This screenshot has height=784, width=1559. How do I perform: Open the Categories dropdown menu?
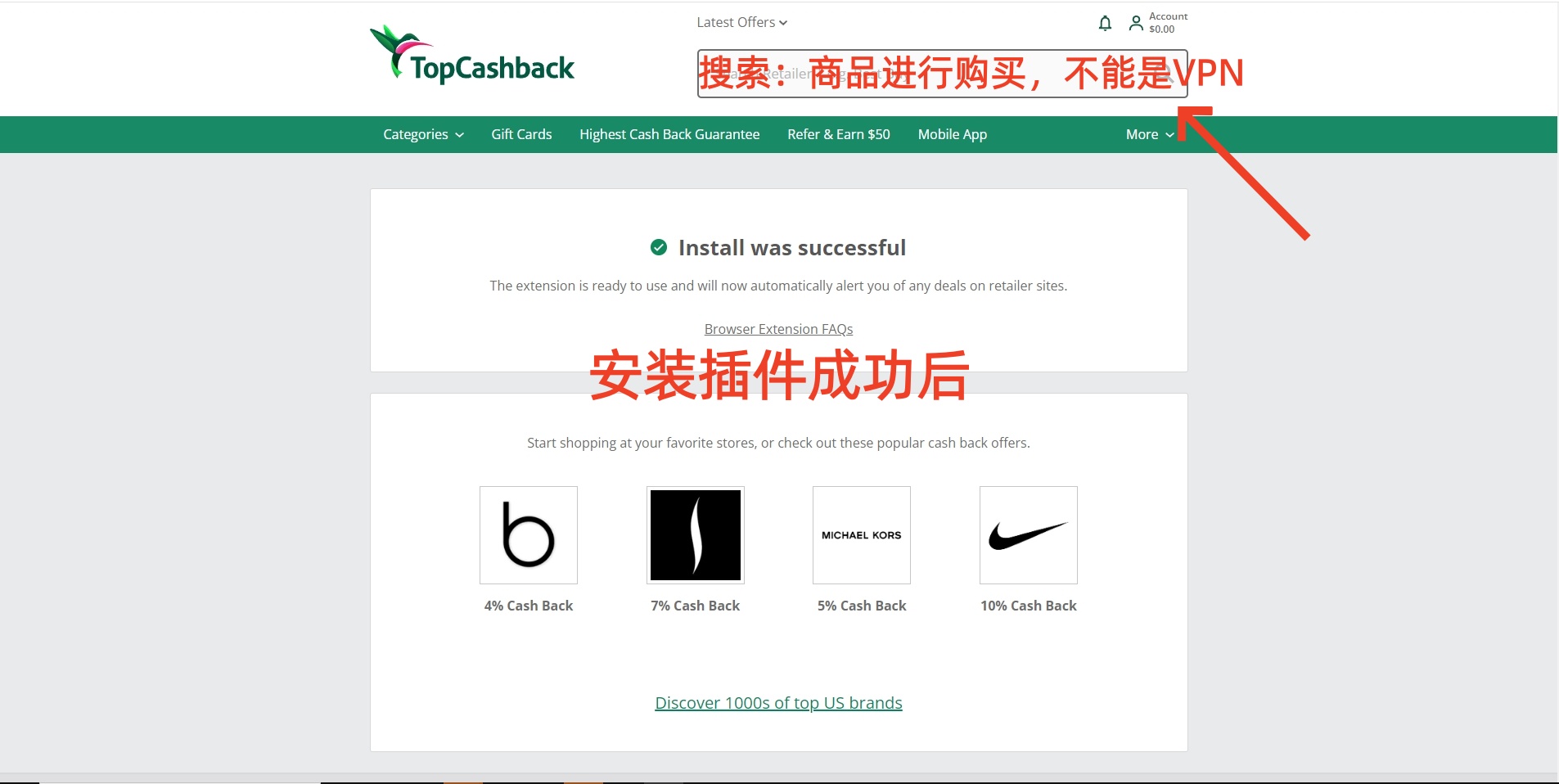(x=422, y=133)
